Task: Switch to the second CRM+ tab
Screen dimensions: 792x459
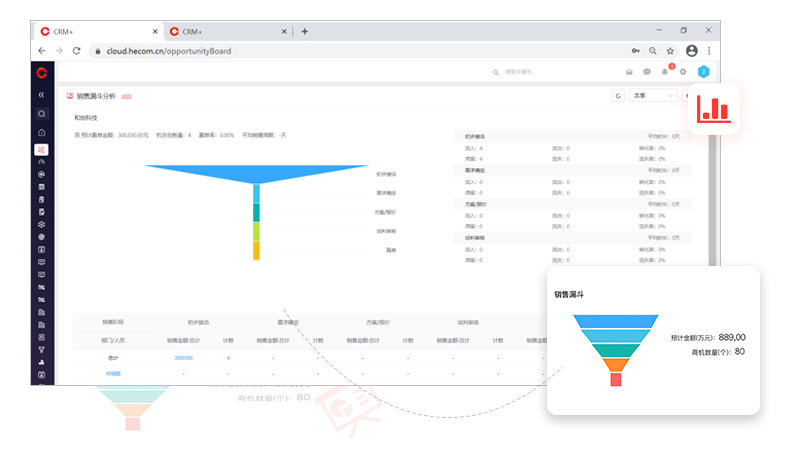Action: (225, 31)
